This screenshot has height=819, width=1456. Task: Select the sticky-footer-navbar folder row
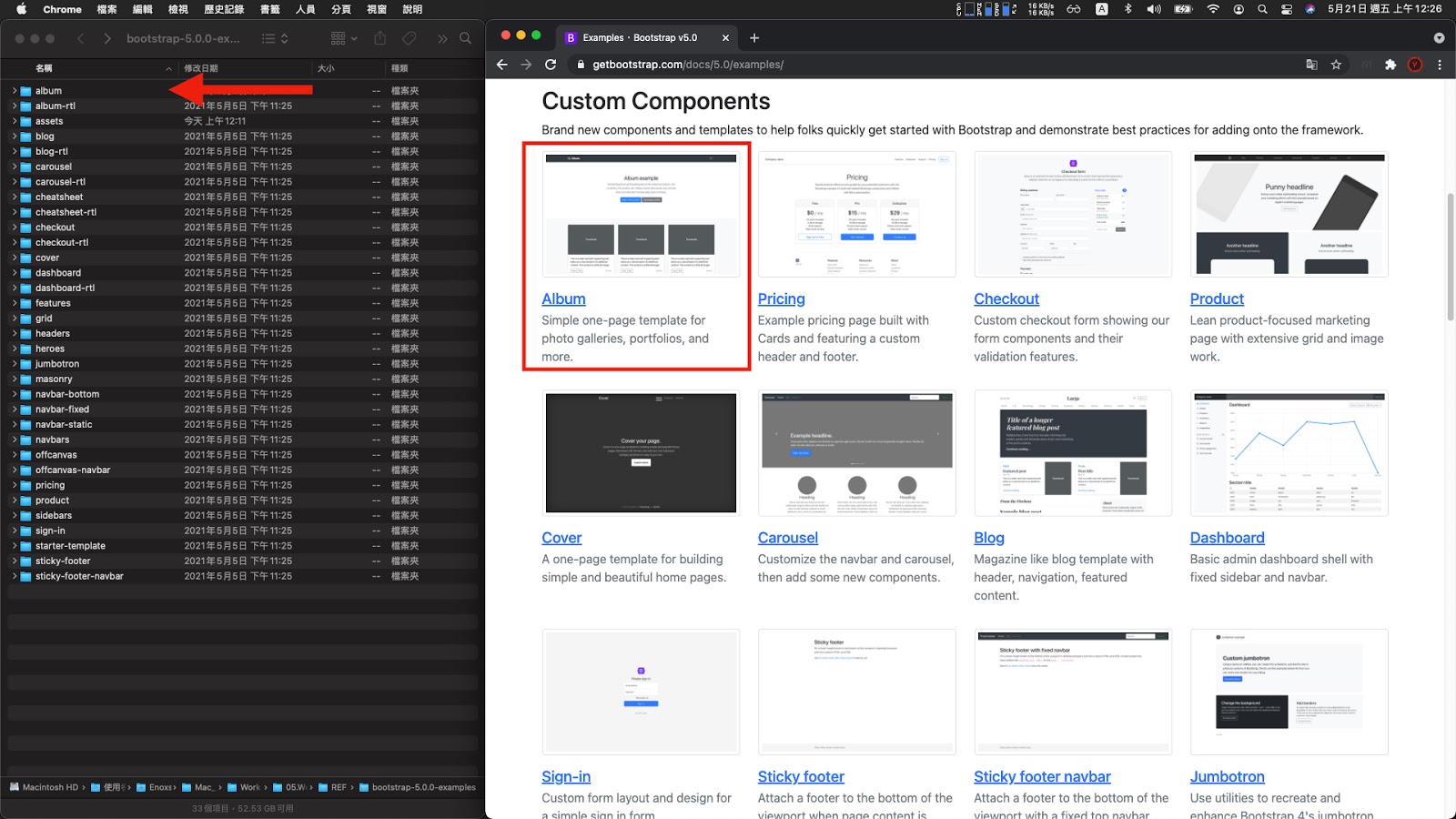pyautogui.click(x=241, y=576)
